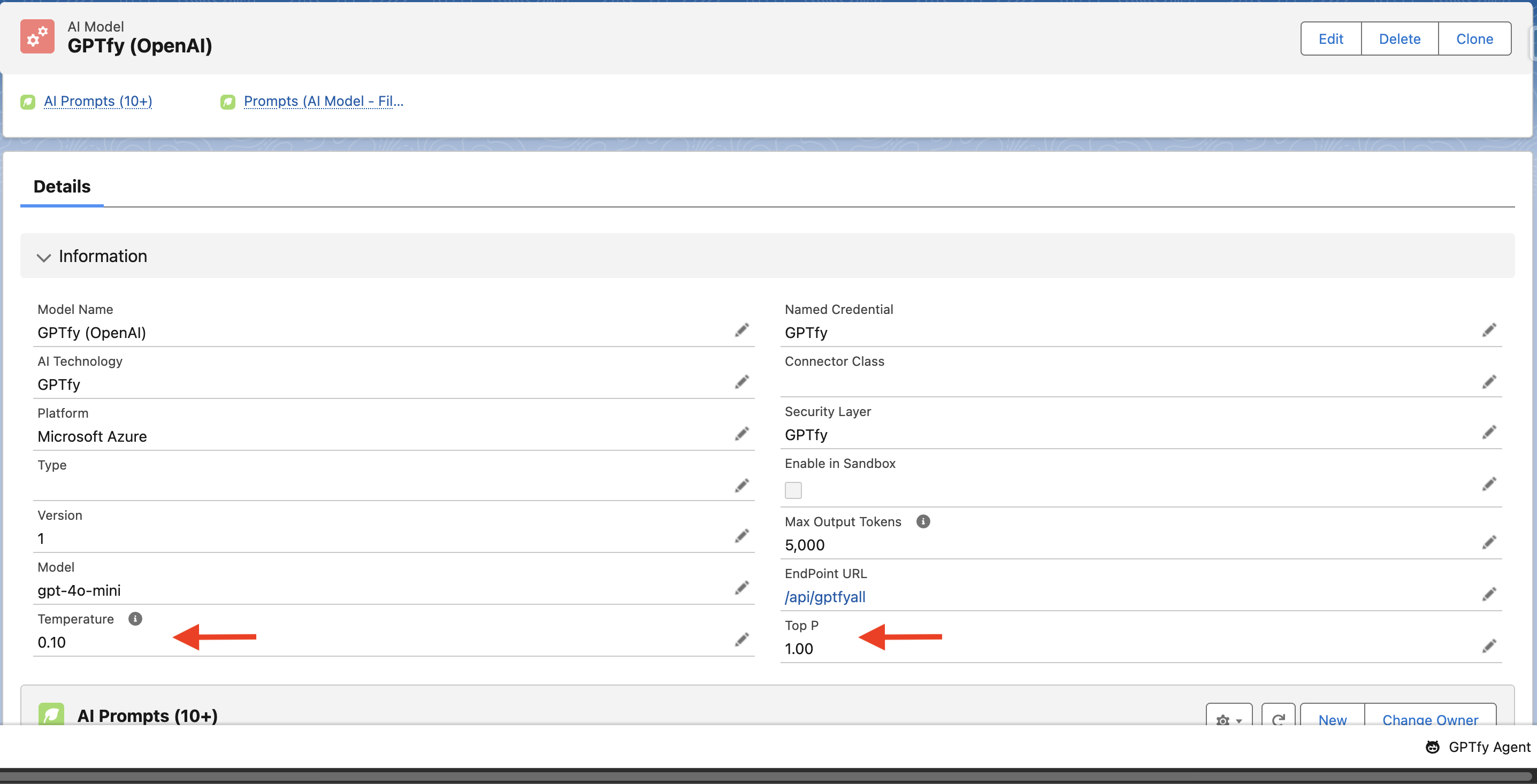Edit the EndPoint URL pencil icon
Image resolution: width=1537 pixels, height=784 pixels.
point(1489,594)
